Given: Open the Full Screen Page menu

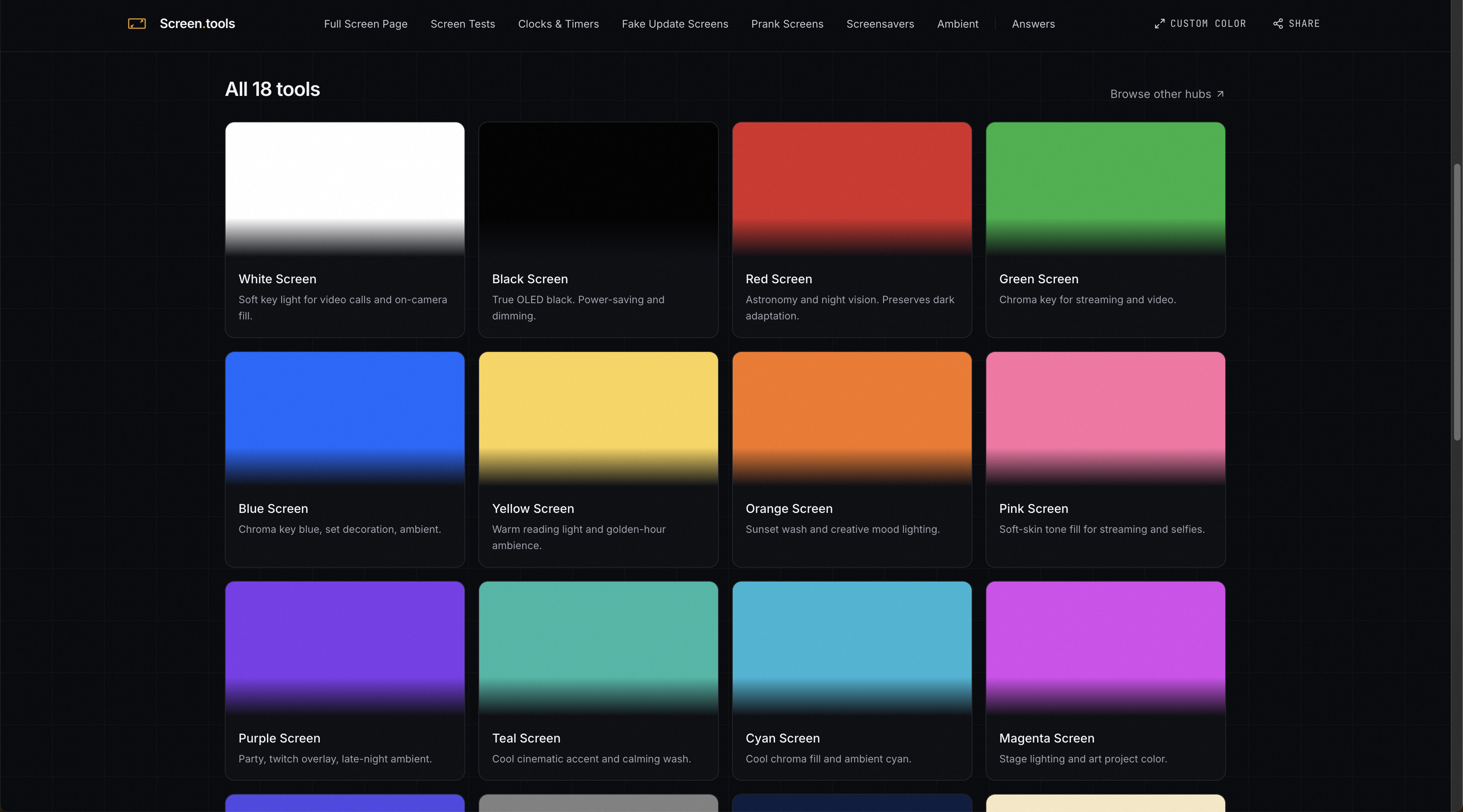Looking at the screenshot, I should point(366,24).
